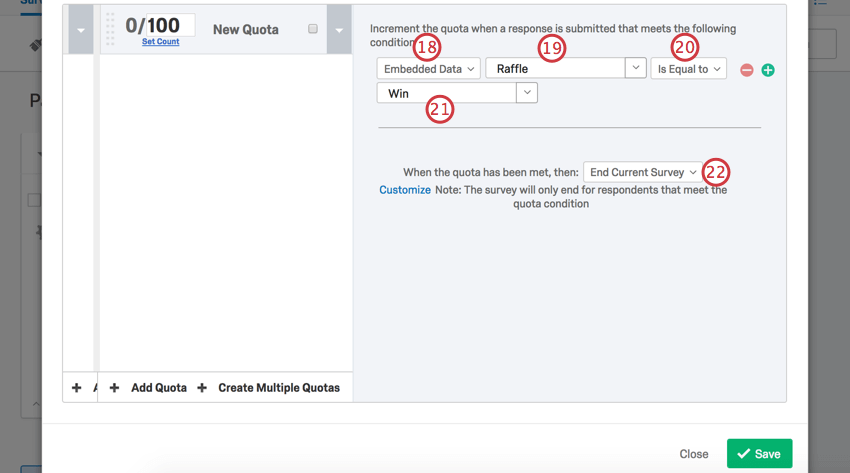This screenshot has width=850, height=473.
Task: Tick the New Quota checkbox
Action: click(313, 29)
